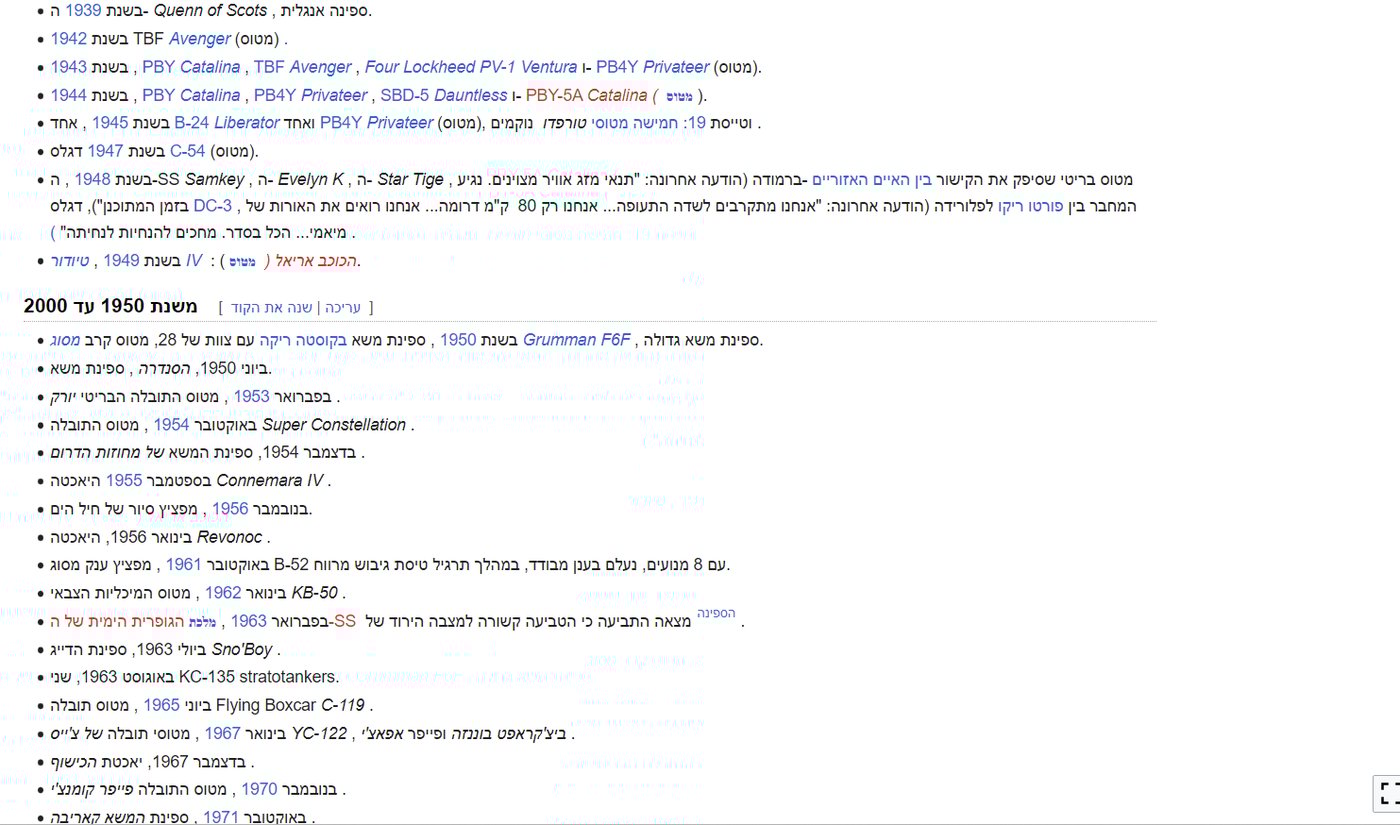Open the 1962 year link
The width and height of the screenshot is (1400, 825).
(223, 593)
